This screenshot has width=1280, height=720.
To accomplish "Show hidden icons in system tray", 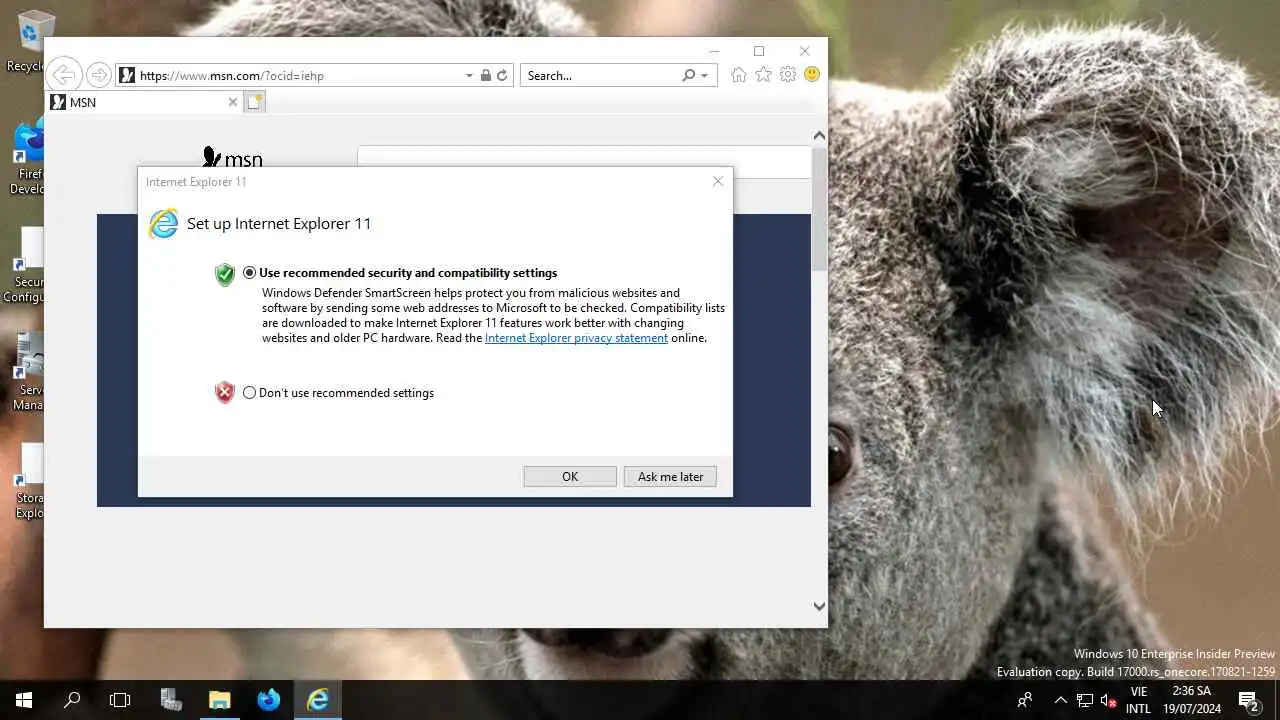I will 1061,700.
